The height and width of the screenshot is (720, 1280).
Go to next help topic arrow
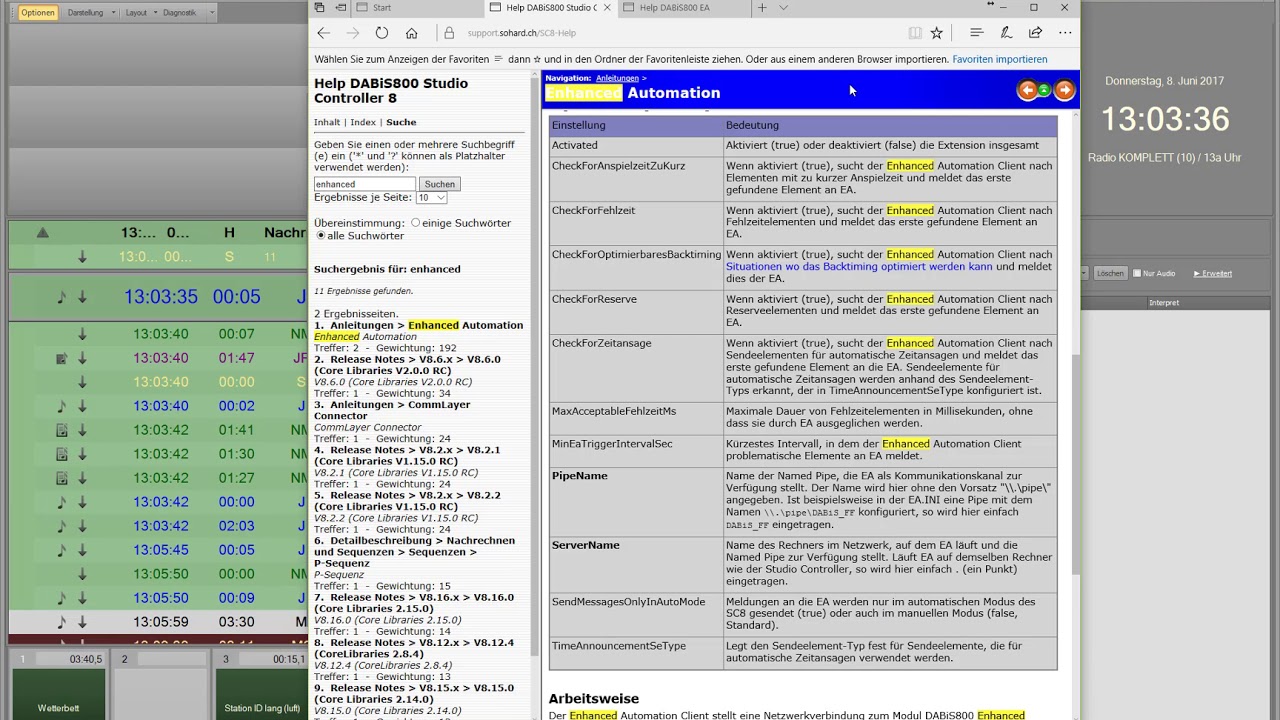(1064, 90)
